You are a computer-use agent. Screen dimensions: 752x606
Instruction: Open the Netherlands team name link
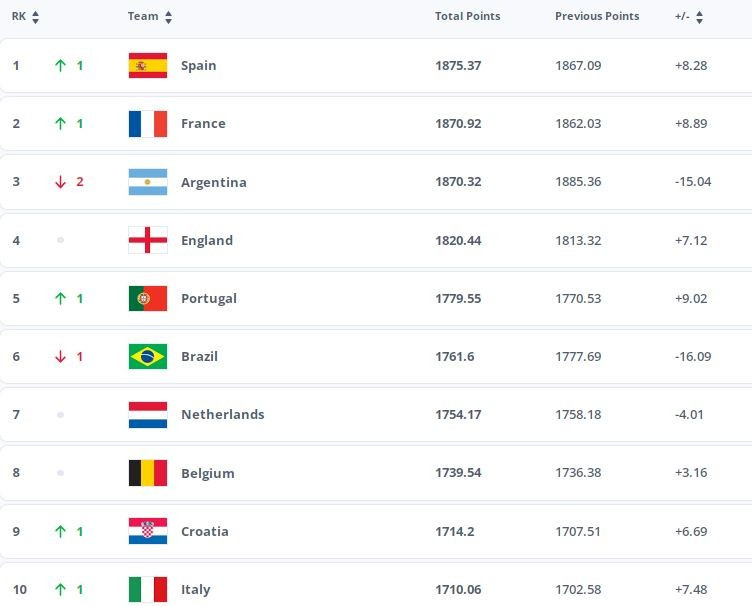(x=223, y=414)
